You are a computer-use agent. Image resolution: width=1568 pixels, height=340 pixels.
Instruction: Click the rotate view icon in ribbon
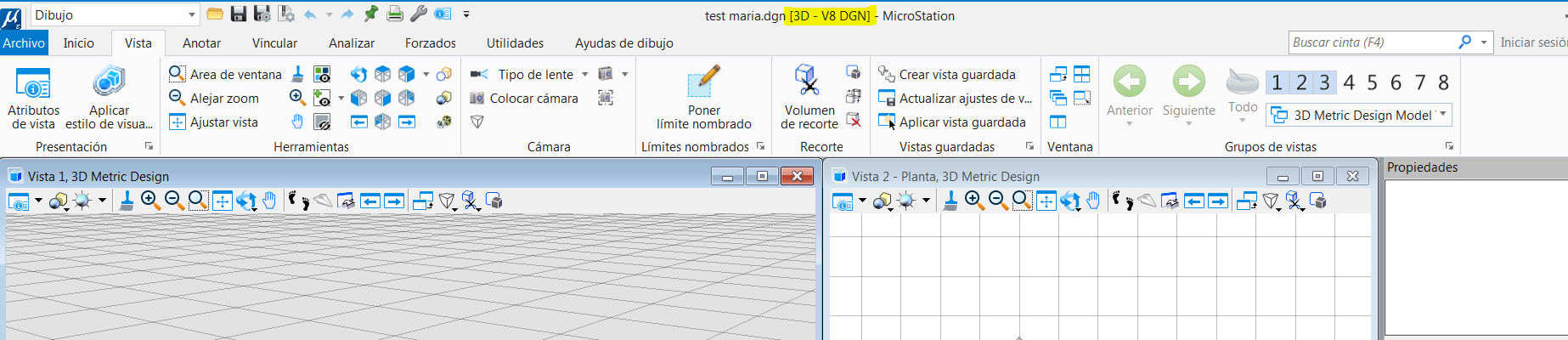tap(359, 74)
